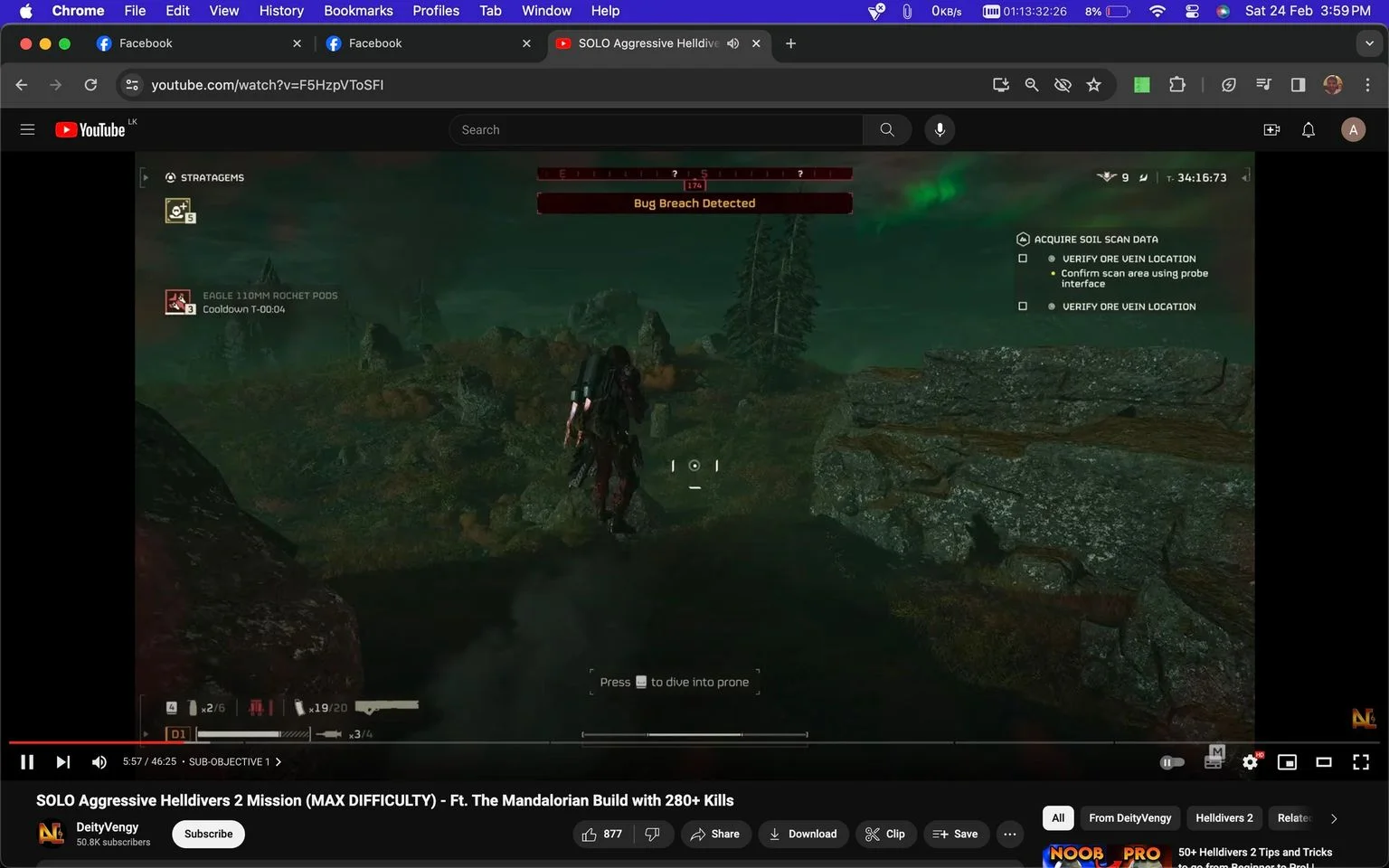The height and width of the screenshot is (868, 1389).
Task: Select the From DeityVengy chip
Action: tap(1129, 818)
